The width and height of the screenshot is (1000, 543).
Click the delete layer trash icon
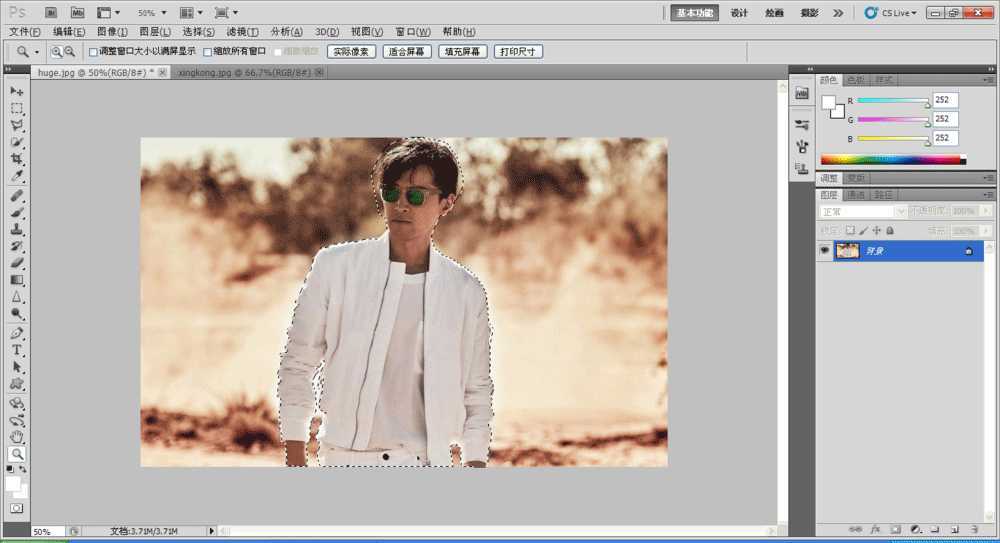974,528
